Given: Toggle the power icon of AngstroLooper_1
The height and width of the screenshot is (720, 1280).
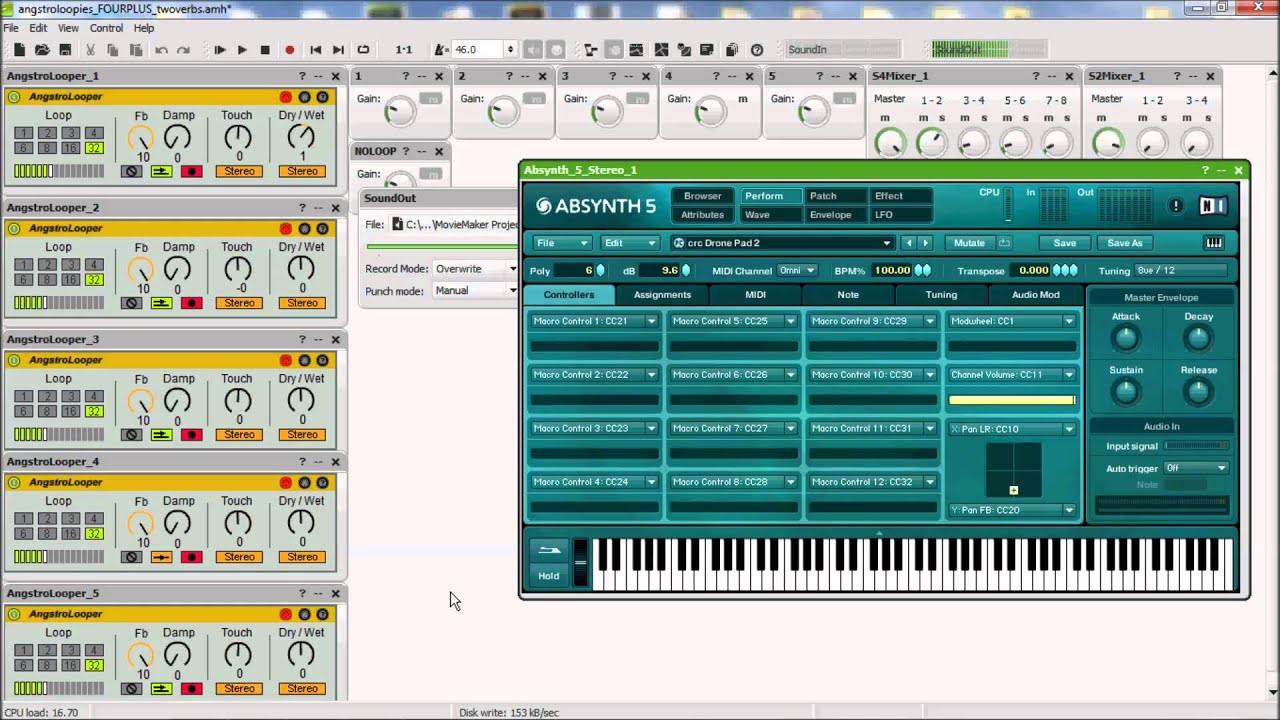Looking at the screenshot, I should (x=14, y=97).
